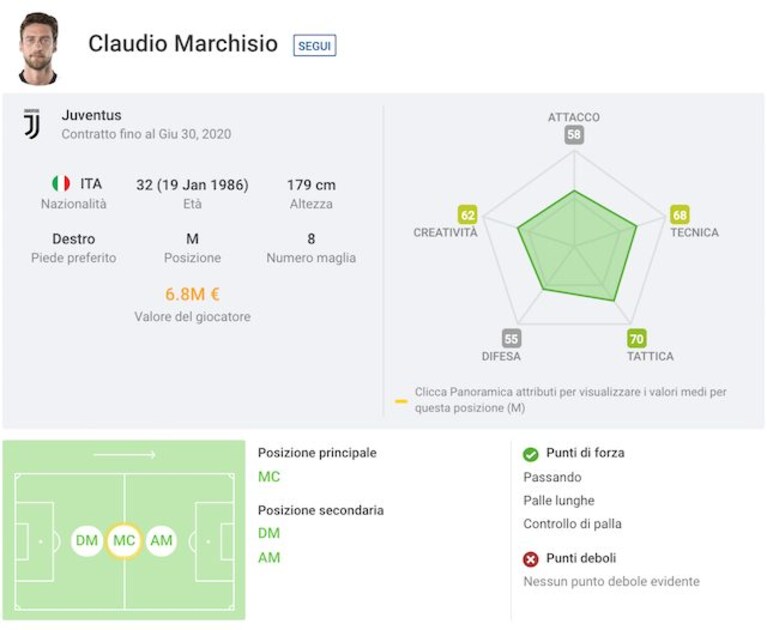The height and width of the screenshot is (630, 767).
Task: Click the Difesa 55 rating badge
Action: tap(511, 338)
